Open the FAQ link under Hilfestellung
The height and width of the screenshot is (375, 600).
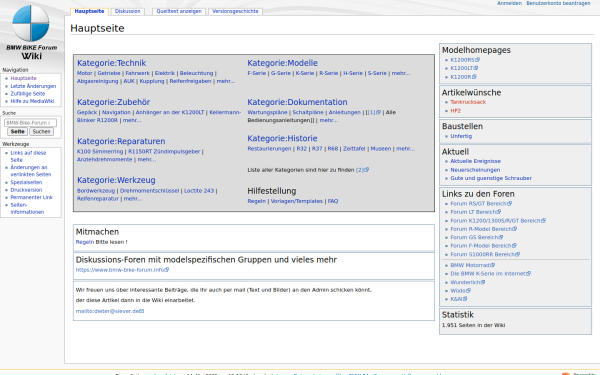pos(333,201)
